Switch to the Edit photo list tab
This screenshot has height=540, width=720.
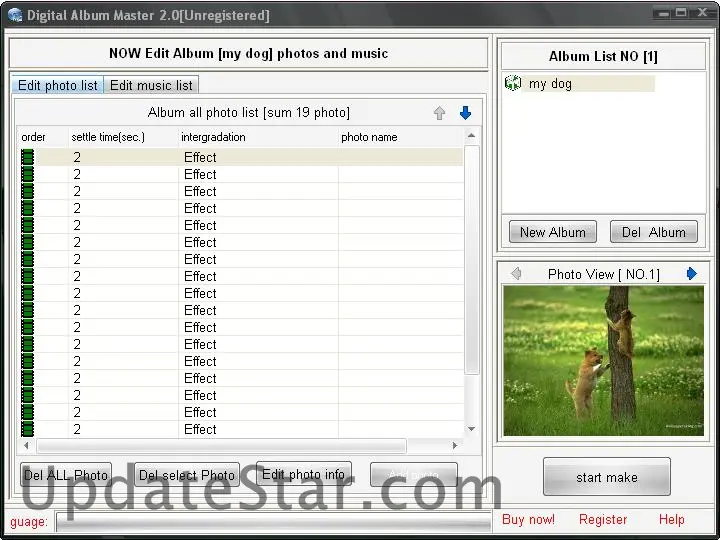click(x=58, y=85)
